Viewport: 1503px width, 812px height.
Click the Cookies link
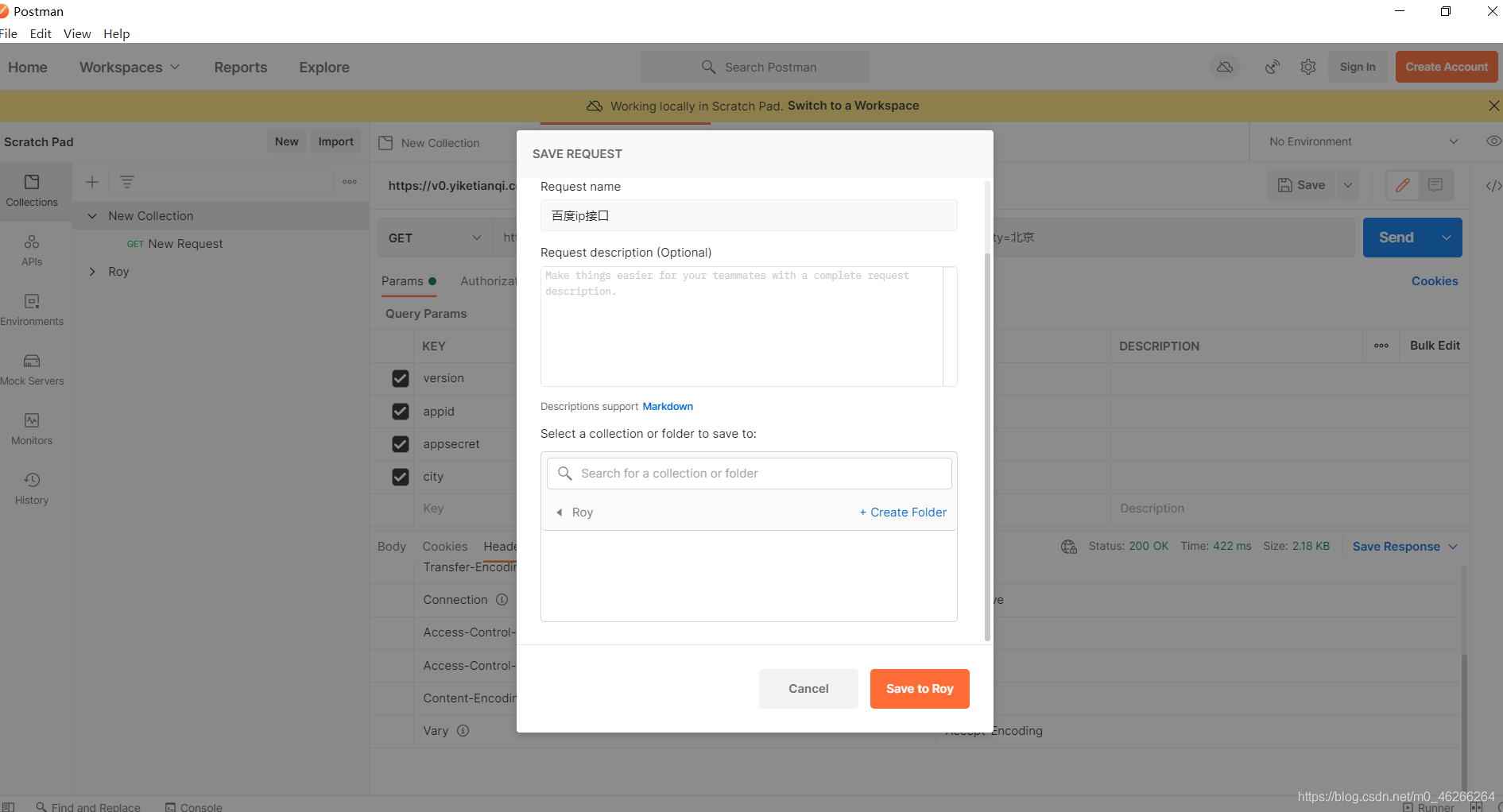(1435, 281)
